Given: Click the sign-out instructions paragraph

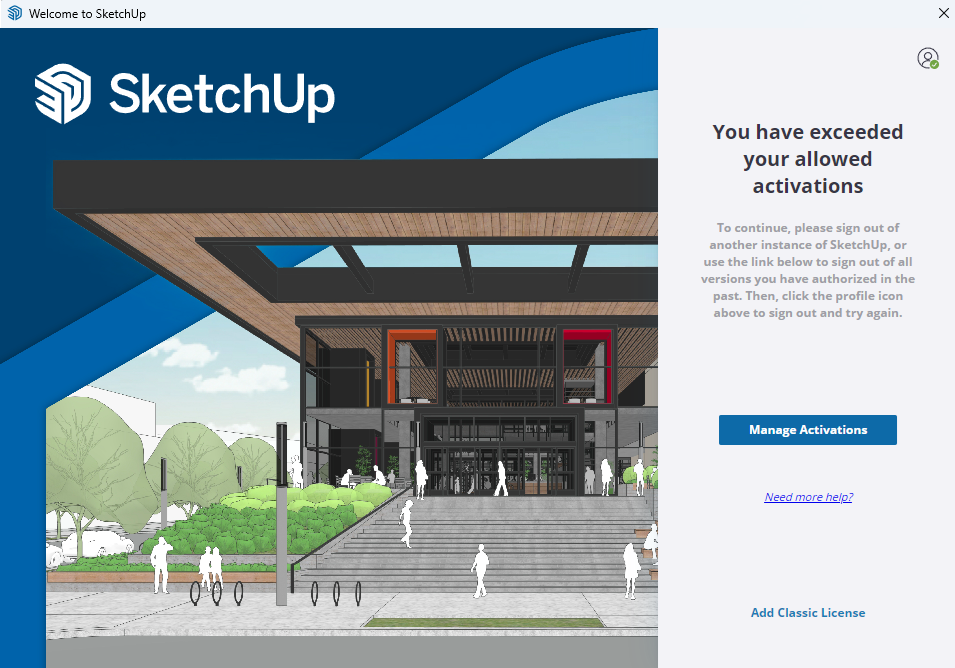Looking at the screenshot, I should 808,270.
